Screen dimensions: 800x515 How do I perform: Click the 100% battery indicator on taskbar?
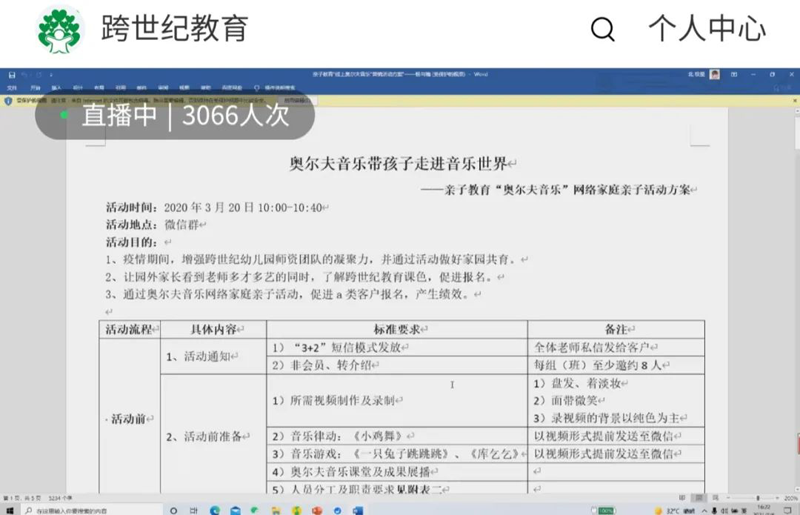[x=604, y=510]
